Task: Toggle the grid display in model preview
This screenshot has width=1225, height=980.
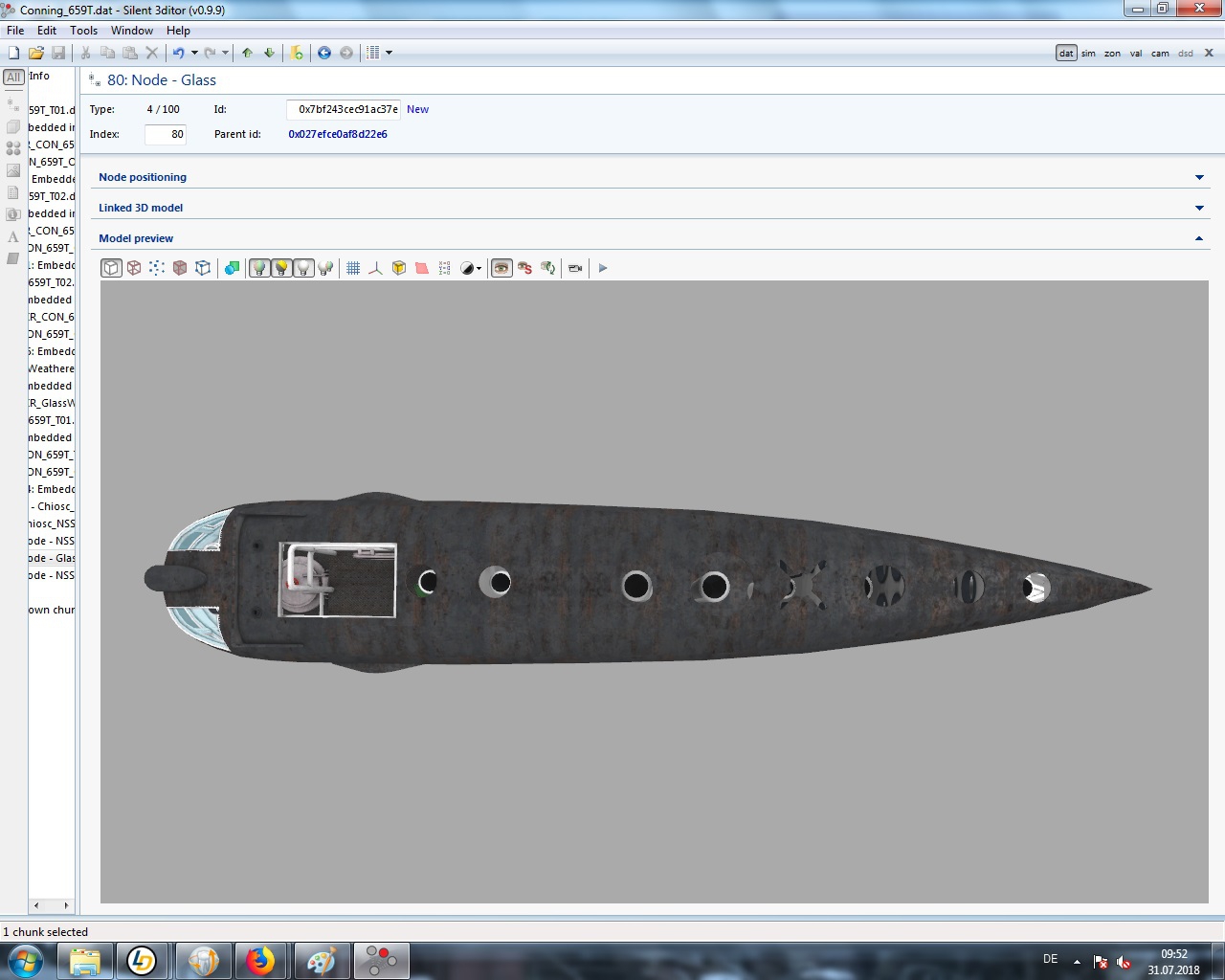Action: tap(353, 268)
